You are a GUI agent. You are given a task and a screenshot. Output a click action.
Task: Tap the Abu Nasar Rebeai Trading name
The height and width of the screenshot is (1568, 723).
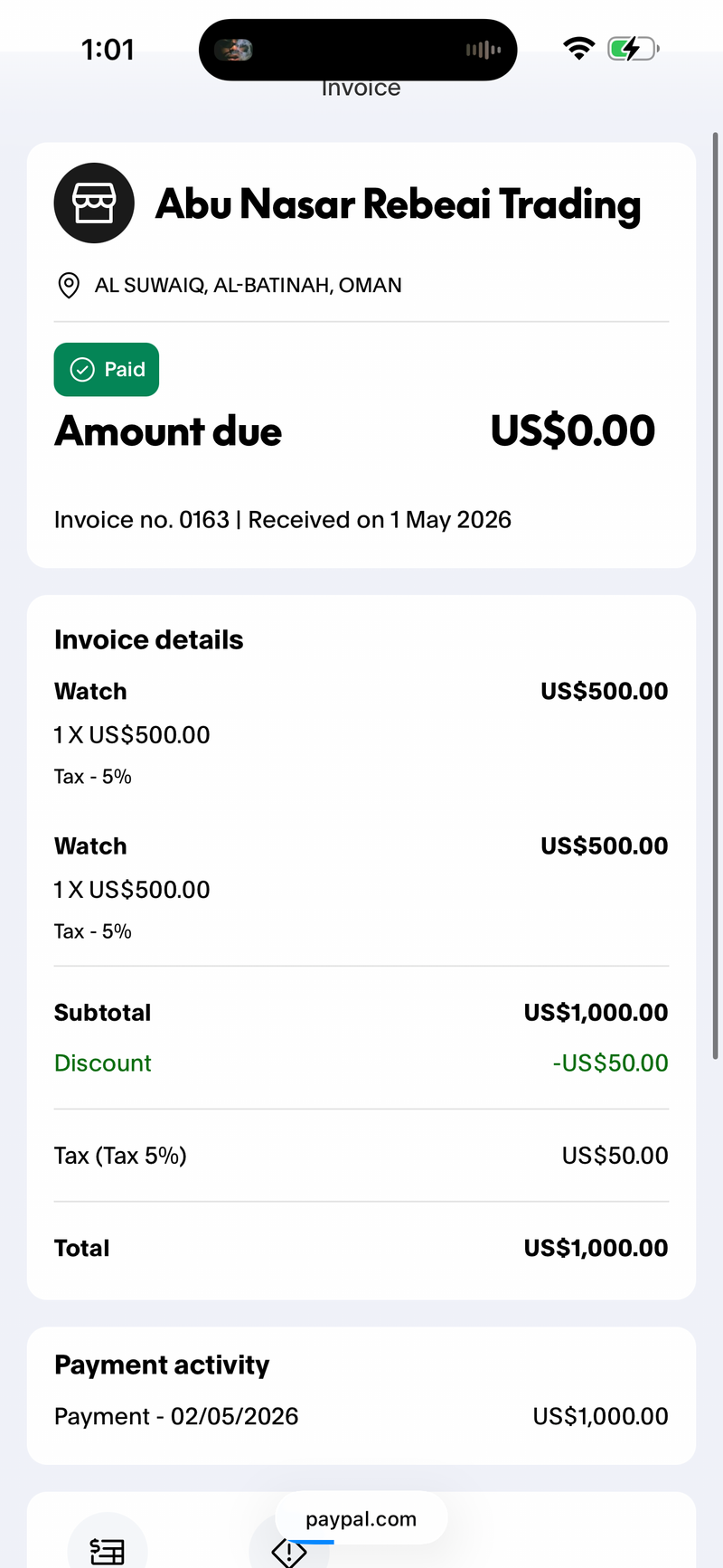[399, 204]
